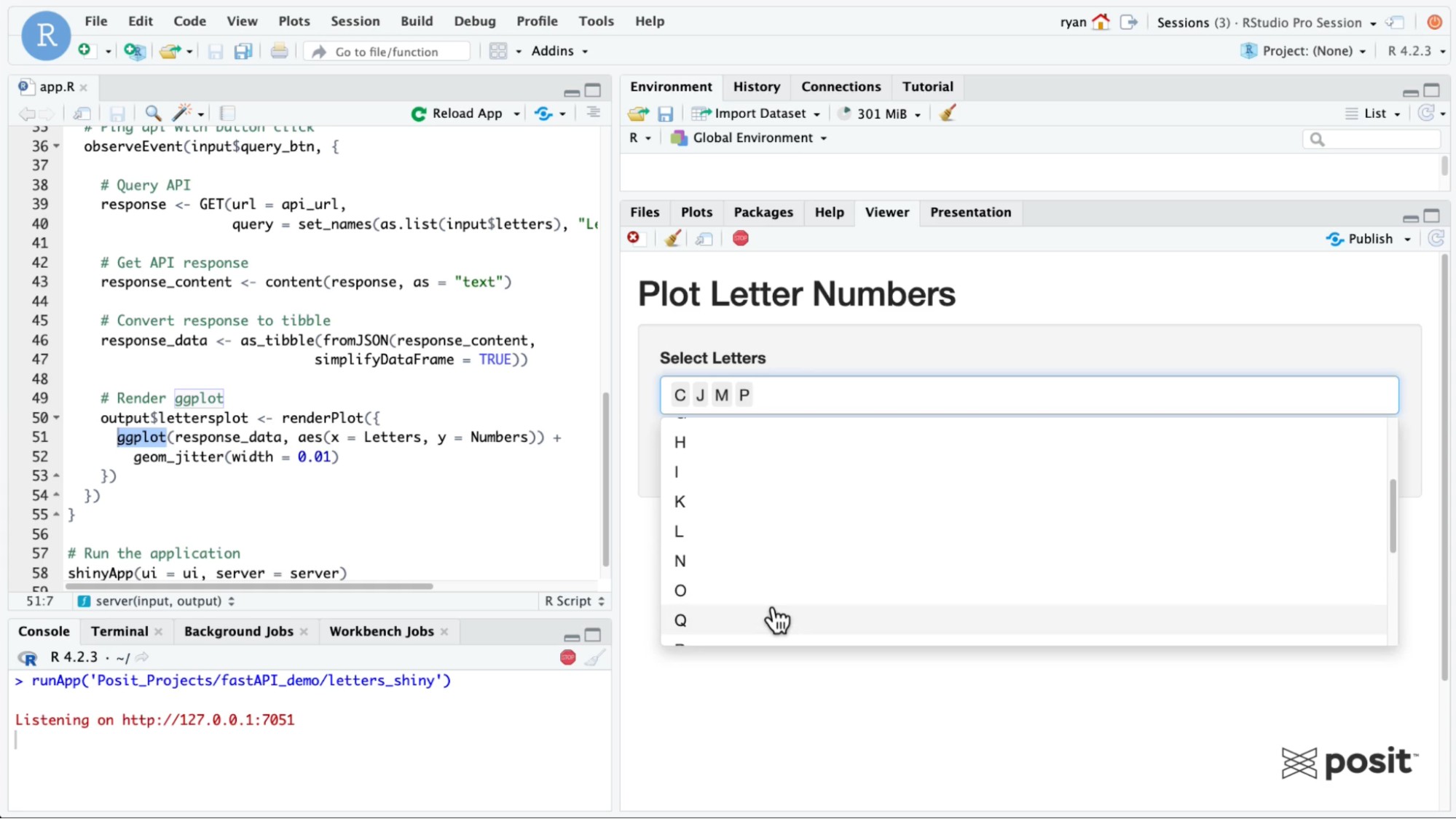1456x819 pixels.
Task: Click the clear environment broom icon
Action: click(x=947, y=114)
